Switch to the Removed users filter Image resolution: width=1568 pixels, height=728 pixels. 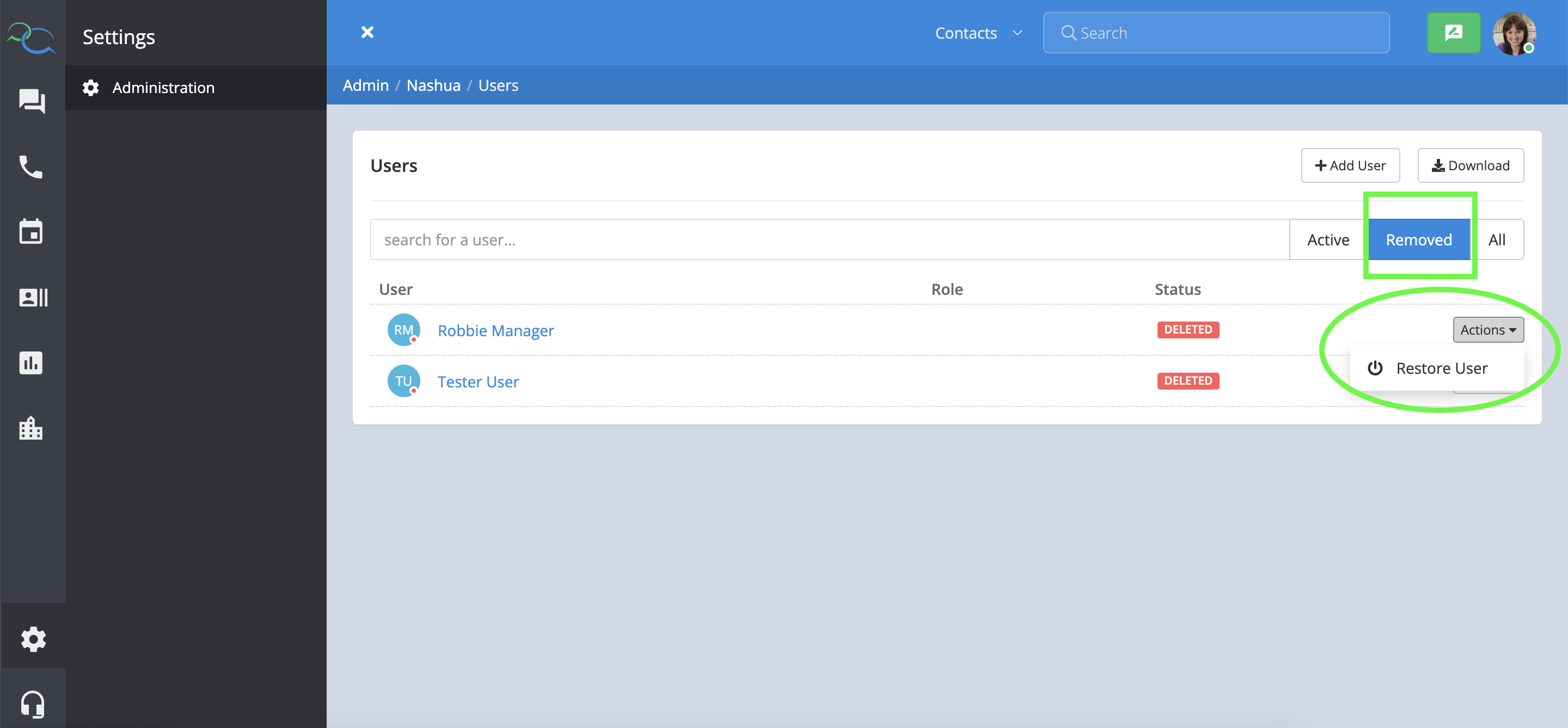click(x=1419, y=239)
